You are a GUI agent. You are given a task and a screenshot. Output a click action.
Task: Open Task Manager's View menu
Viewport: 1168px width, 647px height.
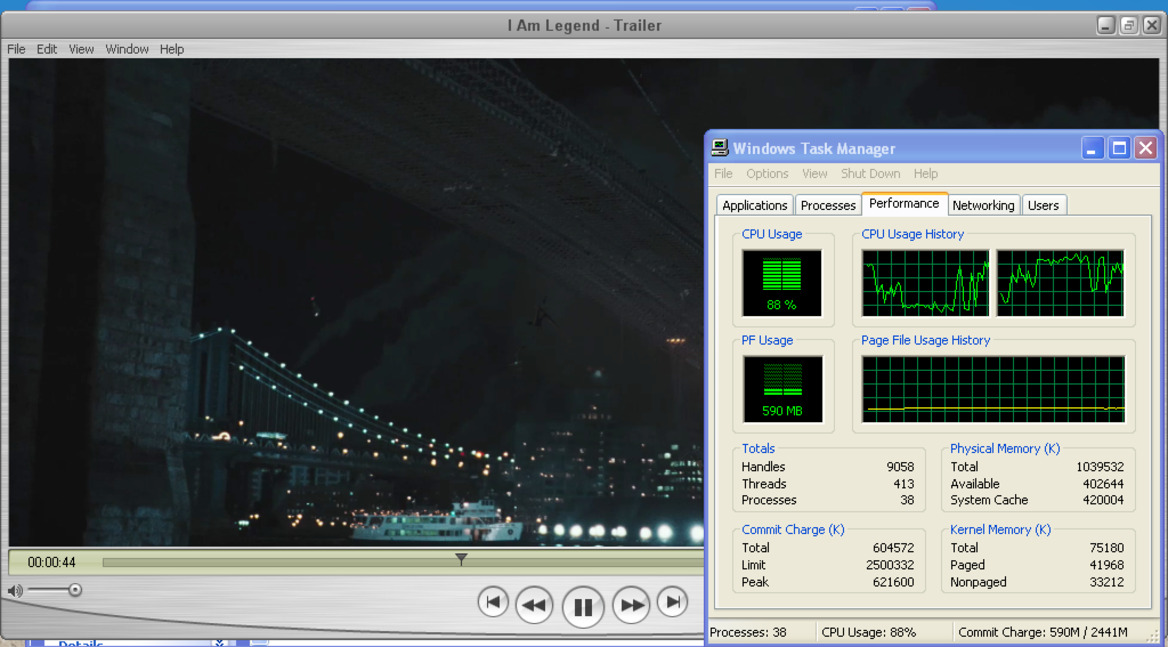[815, 173]
